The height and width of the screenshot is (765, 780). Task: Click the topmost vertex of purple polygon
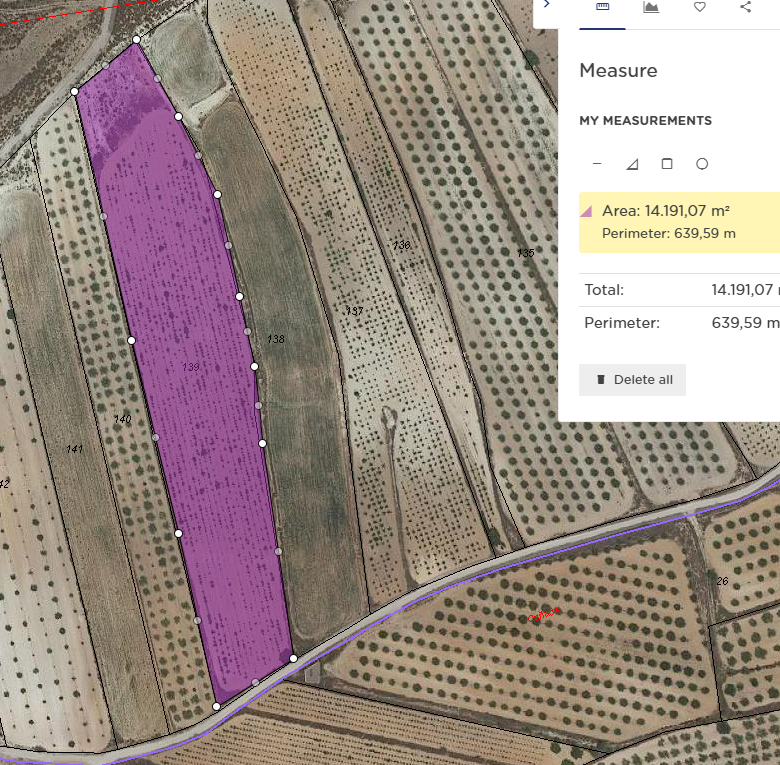coord(137,41)
